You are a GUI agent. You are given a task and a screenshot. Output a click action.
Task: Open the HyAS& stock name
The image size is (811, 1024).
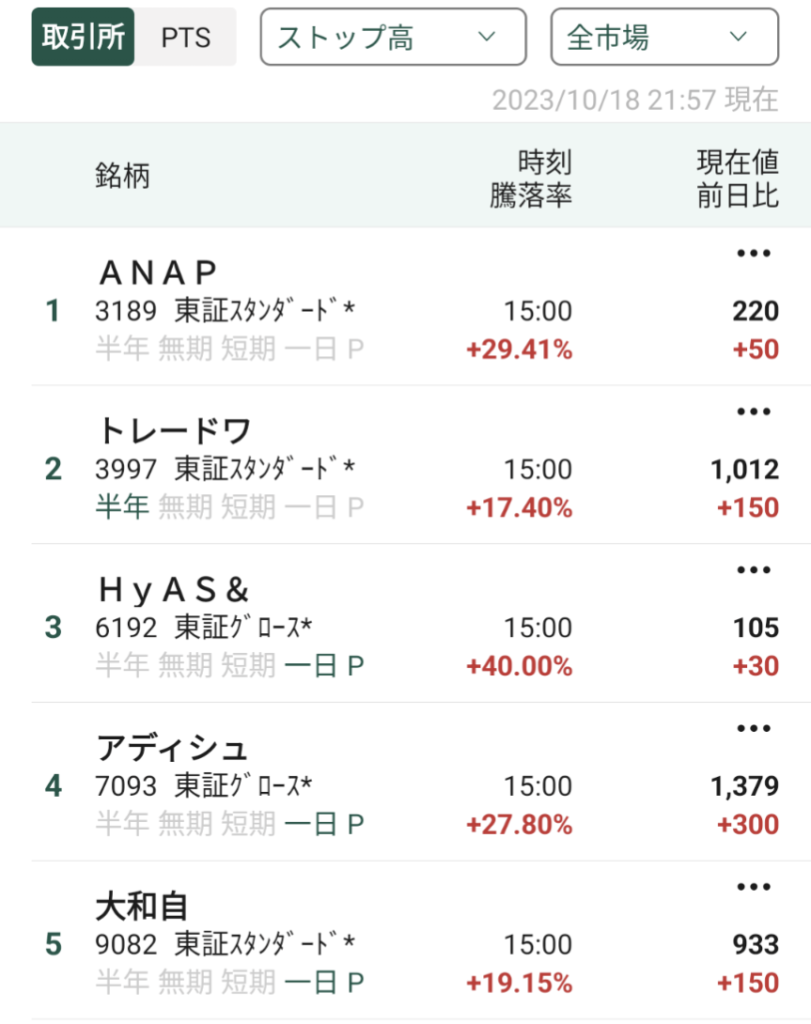pos(173,590)
